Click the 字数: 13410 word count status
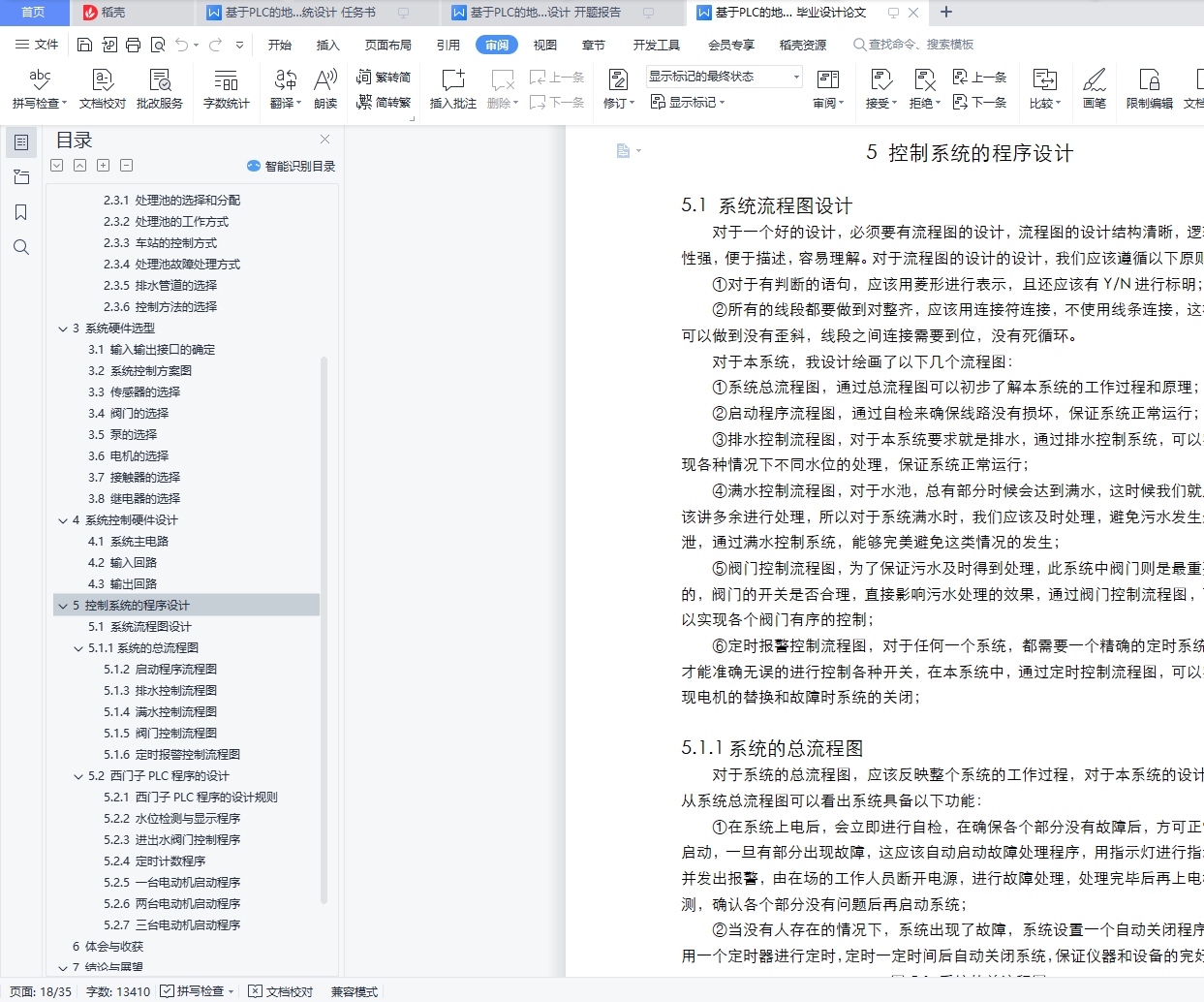1204x1002 pixels. click(x=117, y=991)
